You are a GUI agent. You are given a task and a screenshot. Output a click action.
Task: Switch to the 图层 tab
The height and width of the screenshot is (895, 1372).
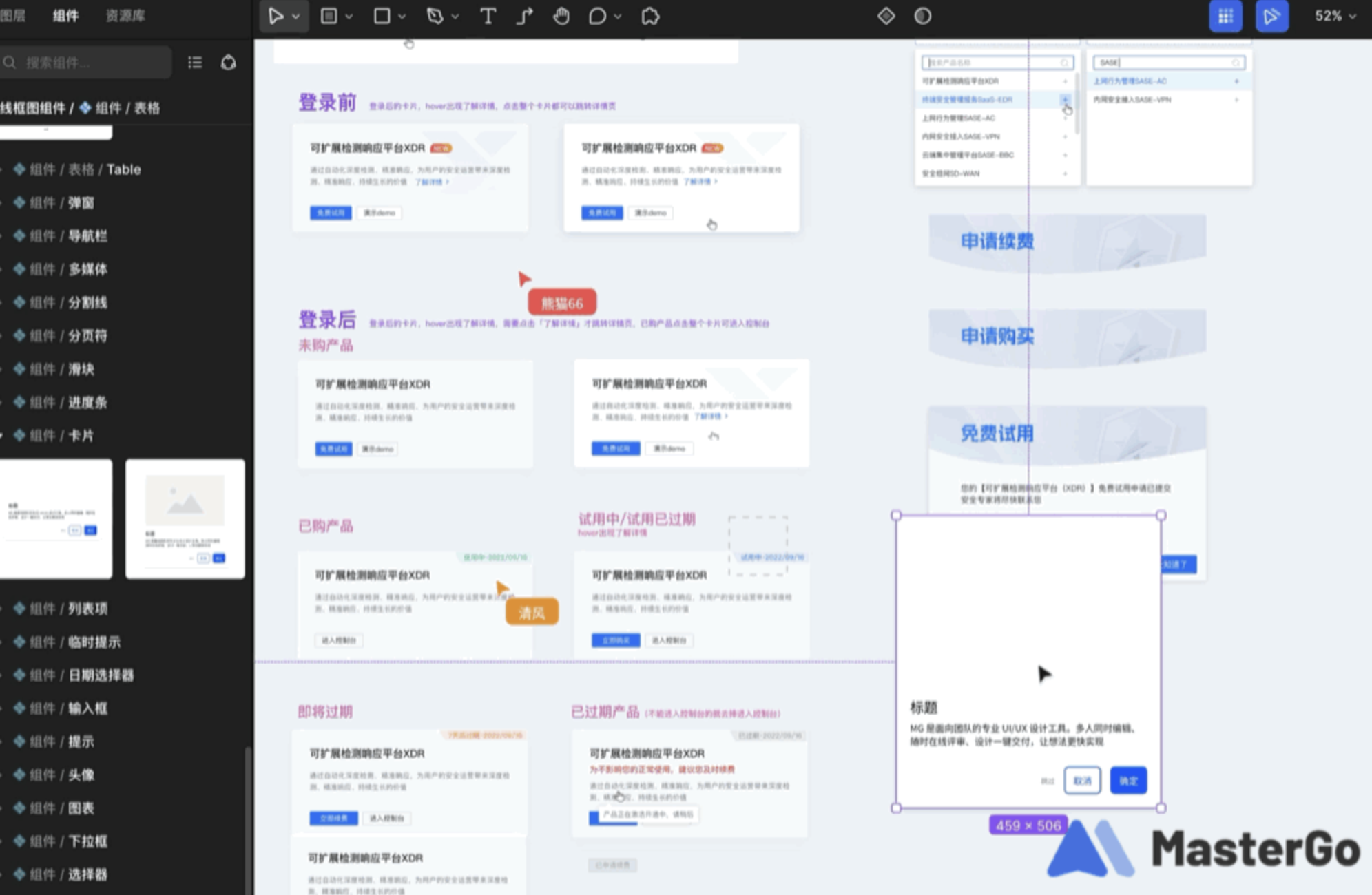[x=15, y=16]
